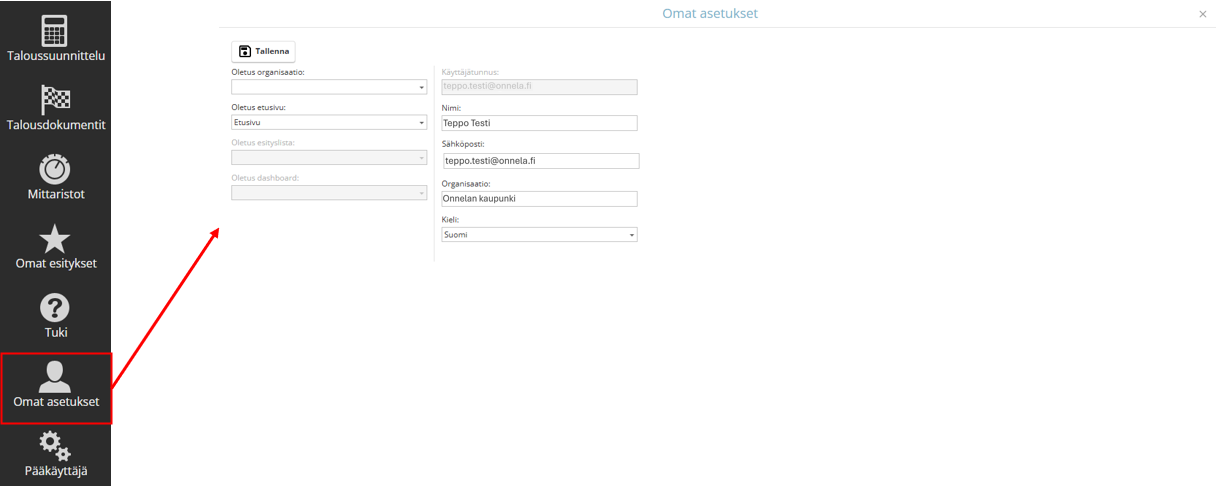Screen dimensions: 1220x487
Task: Open Omat esitykset star icon
Action: (55, 238)
